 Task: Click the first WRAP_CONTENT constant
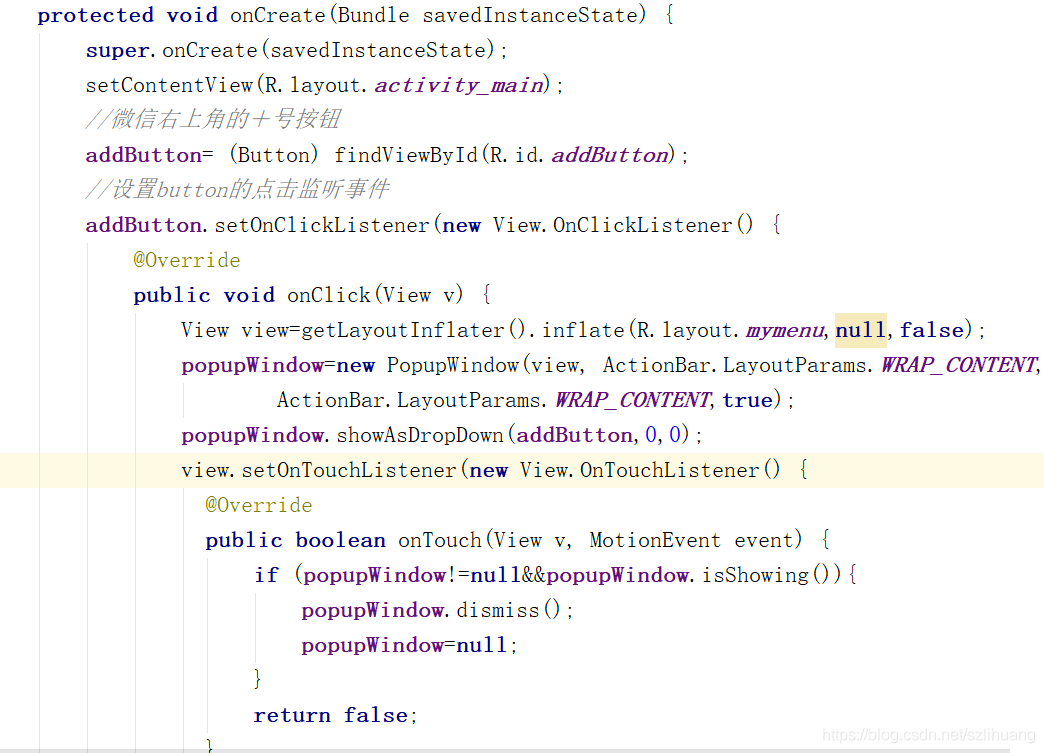[959, 365]
